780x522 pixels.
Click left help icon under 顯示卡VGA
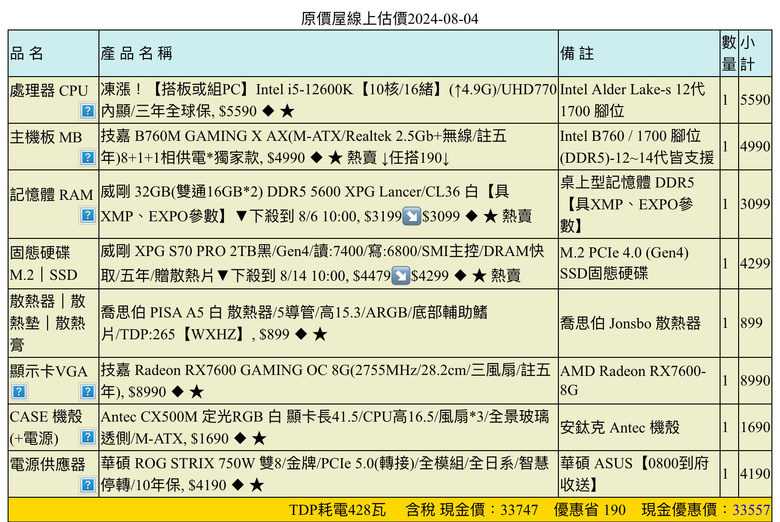pyautogui.click(x=18, y=392)
